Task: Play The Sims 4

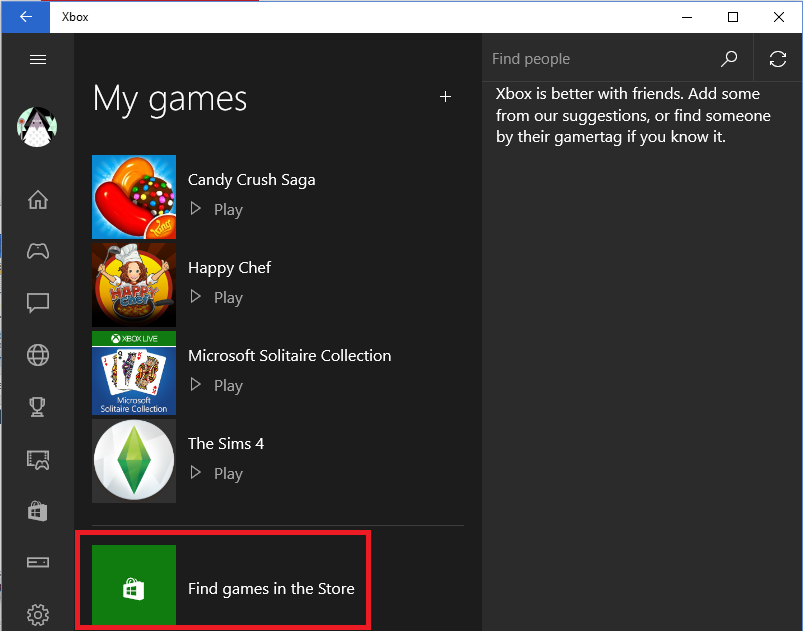Action: [215, 473]
